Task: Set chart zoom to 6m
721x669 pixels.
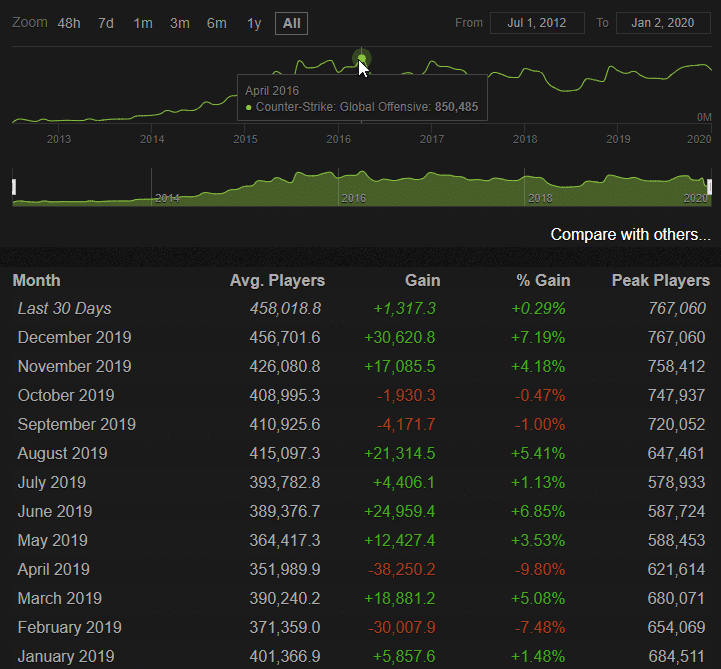Action: pyautogui.click(x=217, y=23)
